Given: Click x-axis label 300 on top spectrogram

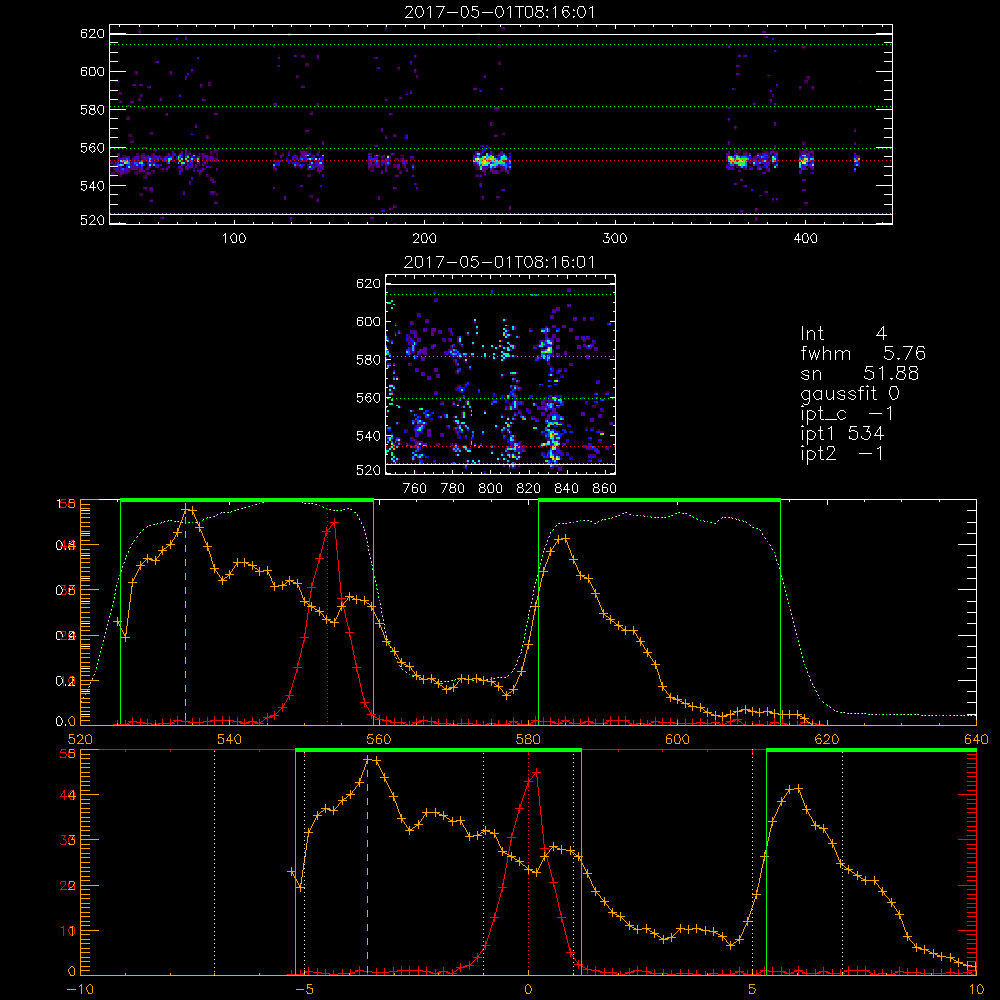Looking at the screenshot, I should click(x=615, y=239).
